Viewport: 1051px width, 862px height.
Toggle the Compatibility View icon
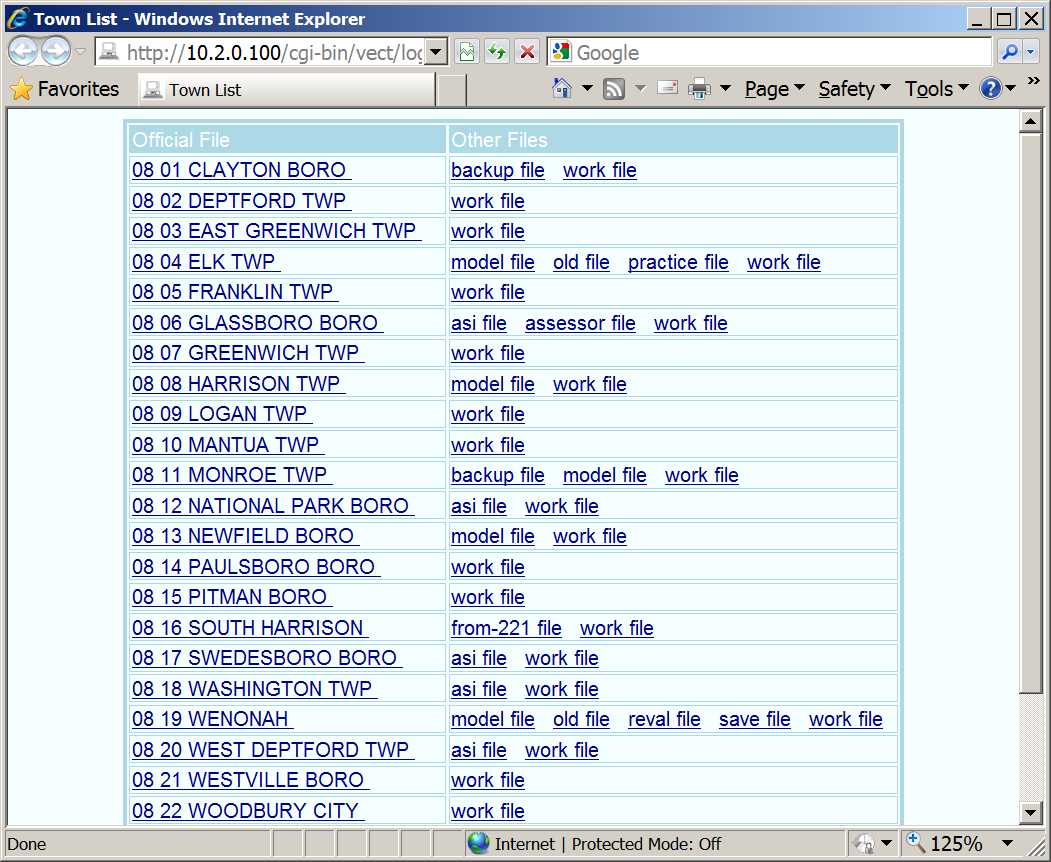tap(467, 52)
